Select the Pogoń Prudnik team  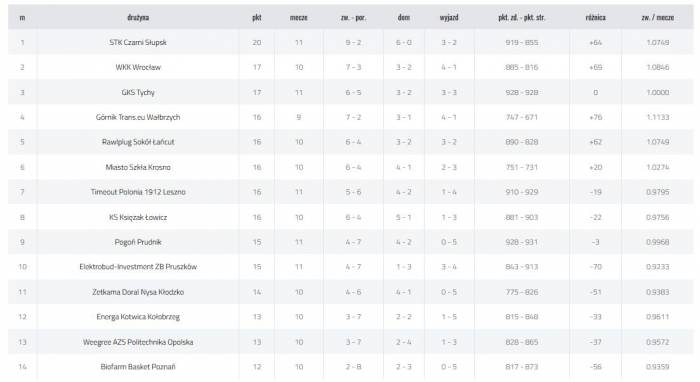click(138, 242)
